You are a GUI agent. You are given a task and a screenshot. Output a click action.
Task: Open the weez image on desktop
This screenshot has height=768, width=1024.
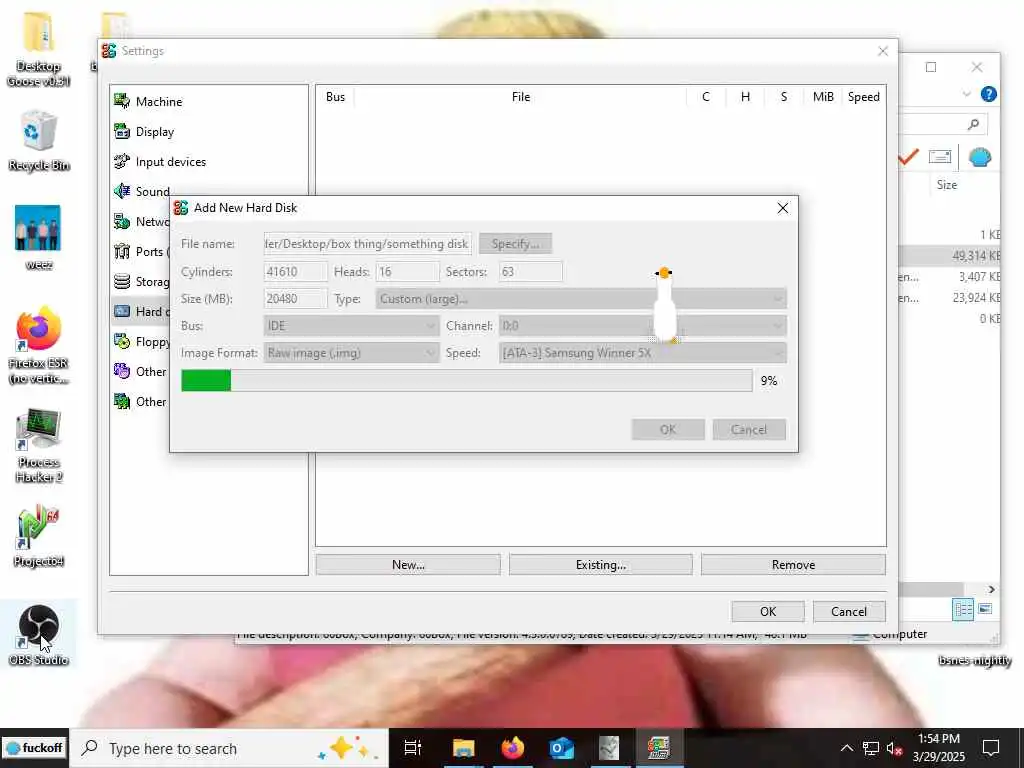(38, 237)
